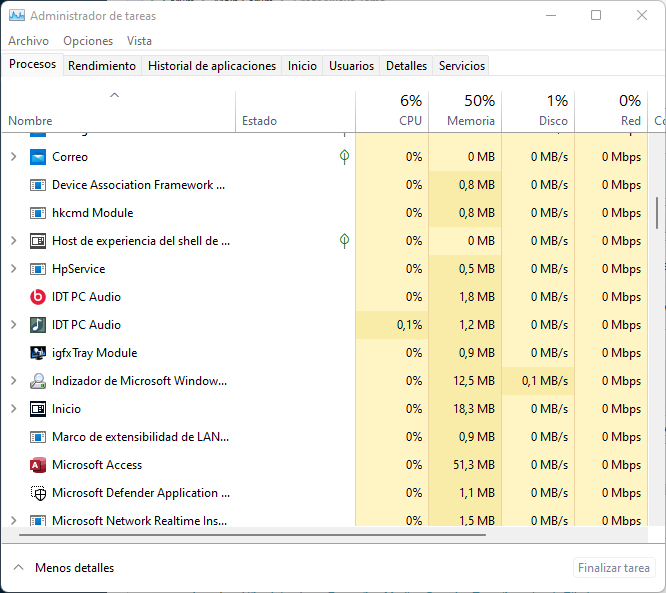Expand the Inicio process group

tap(14, 409)
